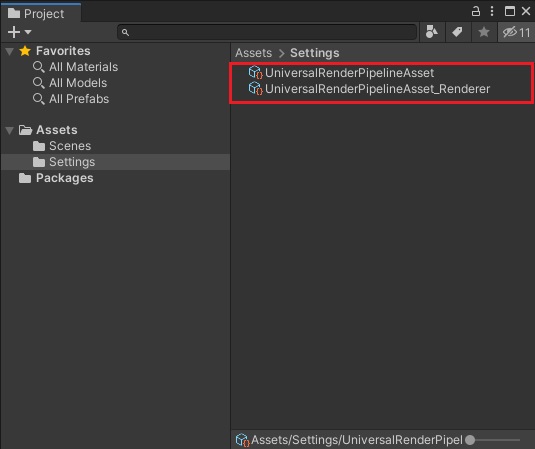Select the Settings folder in tree

point(115,162)
